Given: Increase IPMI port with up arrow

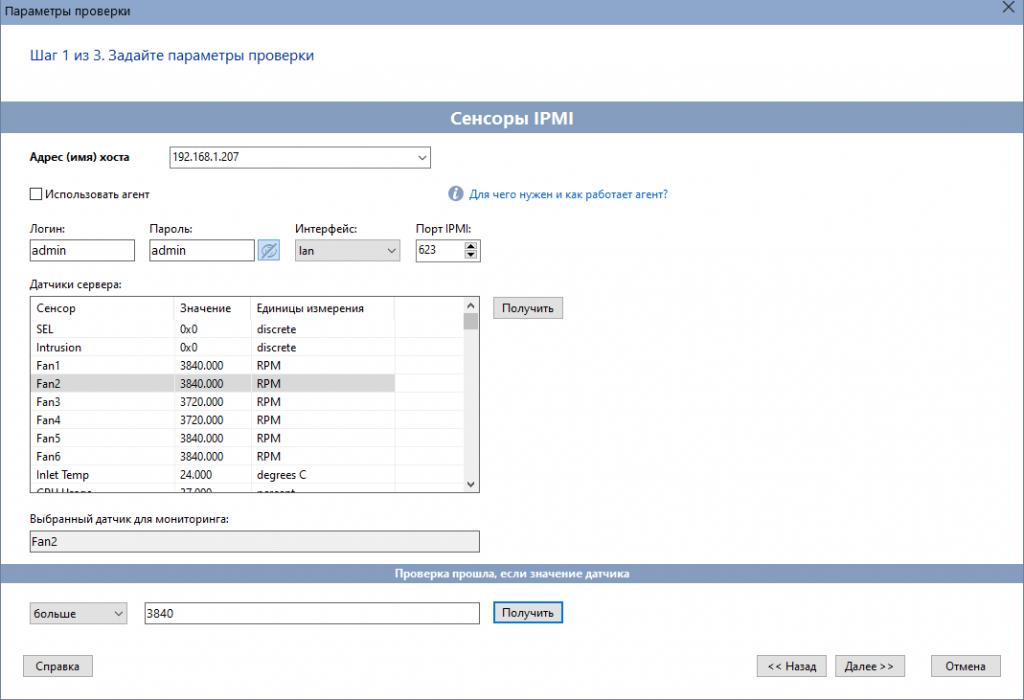Looking at the screenshot, I should tap(471, 246).
